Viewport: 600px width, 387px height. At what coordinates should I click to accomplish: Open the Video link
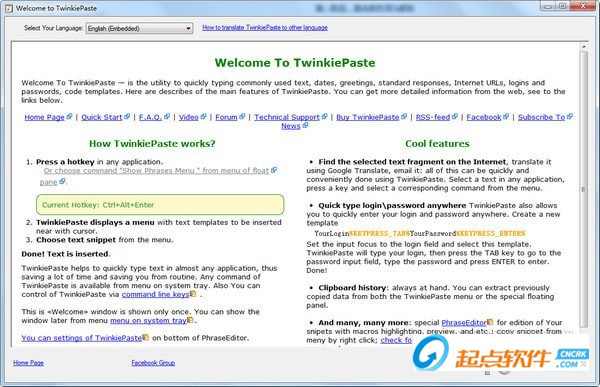tap(189, 117)
